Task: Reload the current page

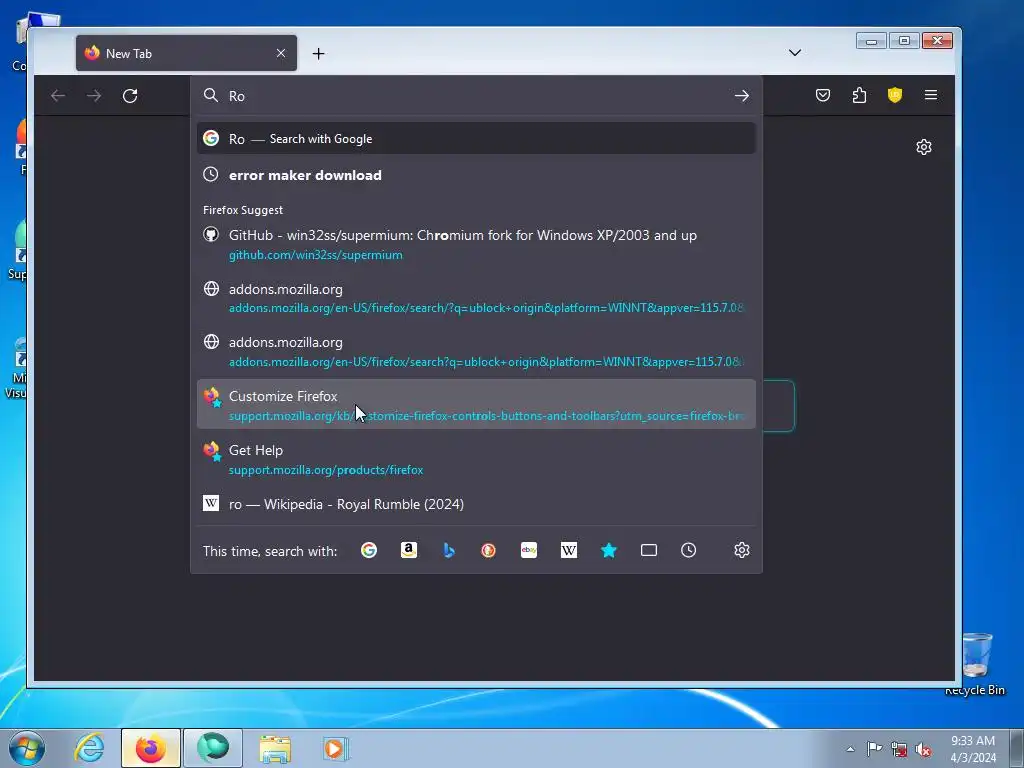Action: (x=130, y=96)
